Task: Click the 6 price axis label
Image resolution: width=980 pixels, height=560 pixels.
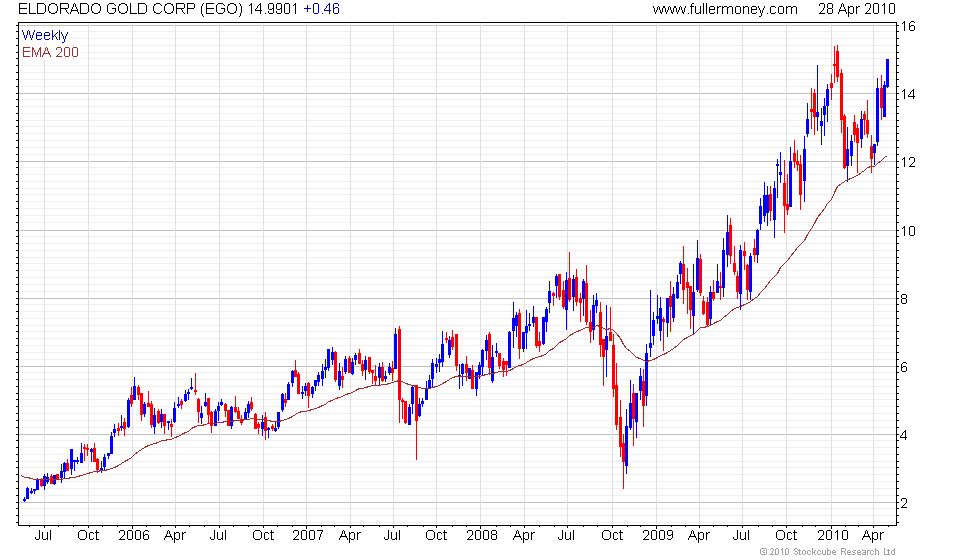Action: tap(904, 368)
